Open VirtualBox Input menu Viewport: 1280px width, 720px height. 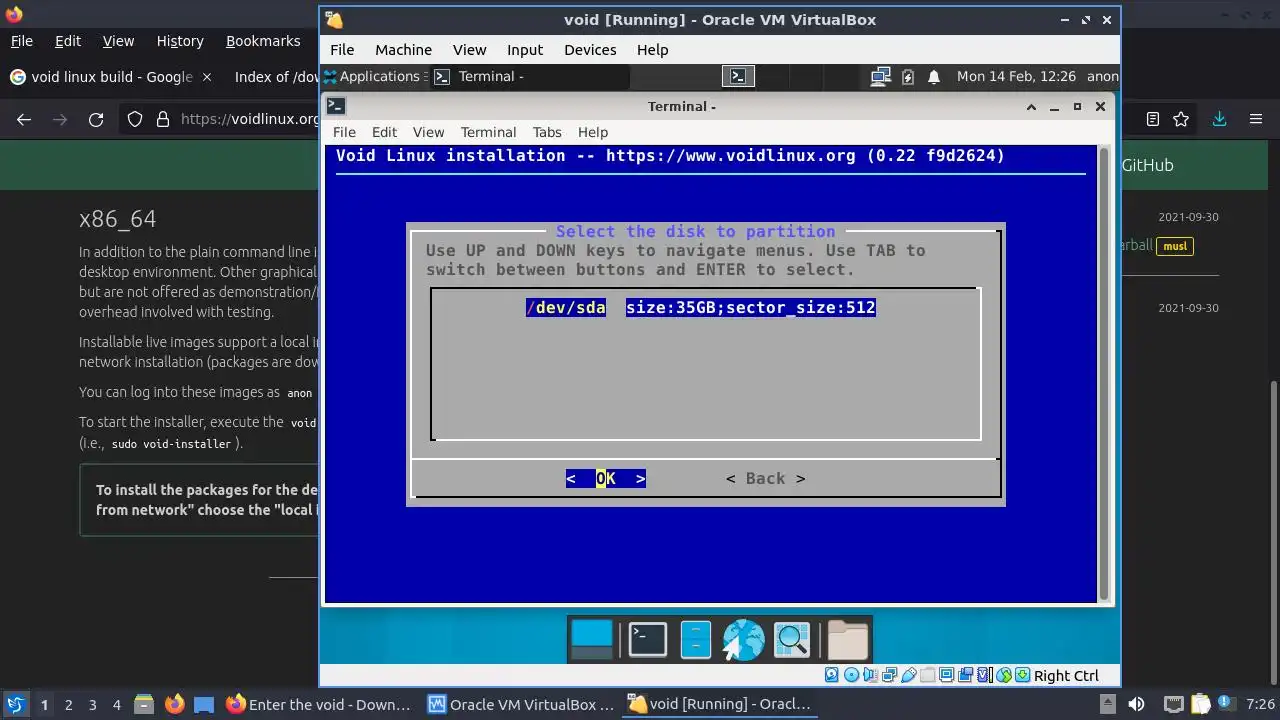(x=525, y=50)
